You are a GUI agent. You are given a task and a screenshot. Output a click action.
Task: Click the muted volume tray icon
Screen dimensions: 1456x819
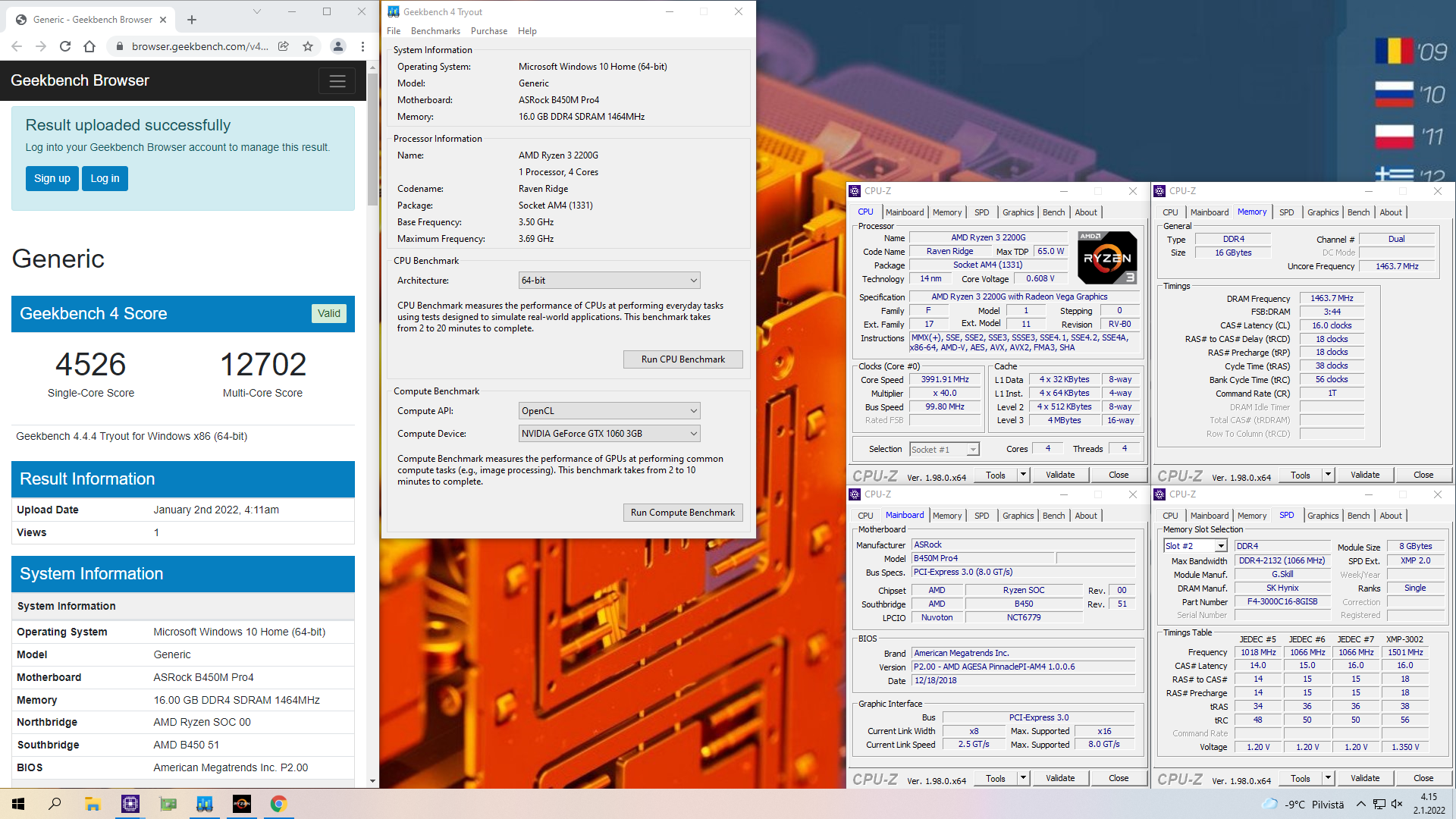point(1398,804)
